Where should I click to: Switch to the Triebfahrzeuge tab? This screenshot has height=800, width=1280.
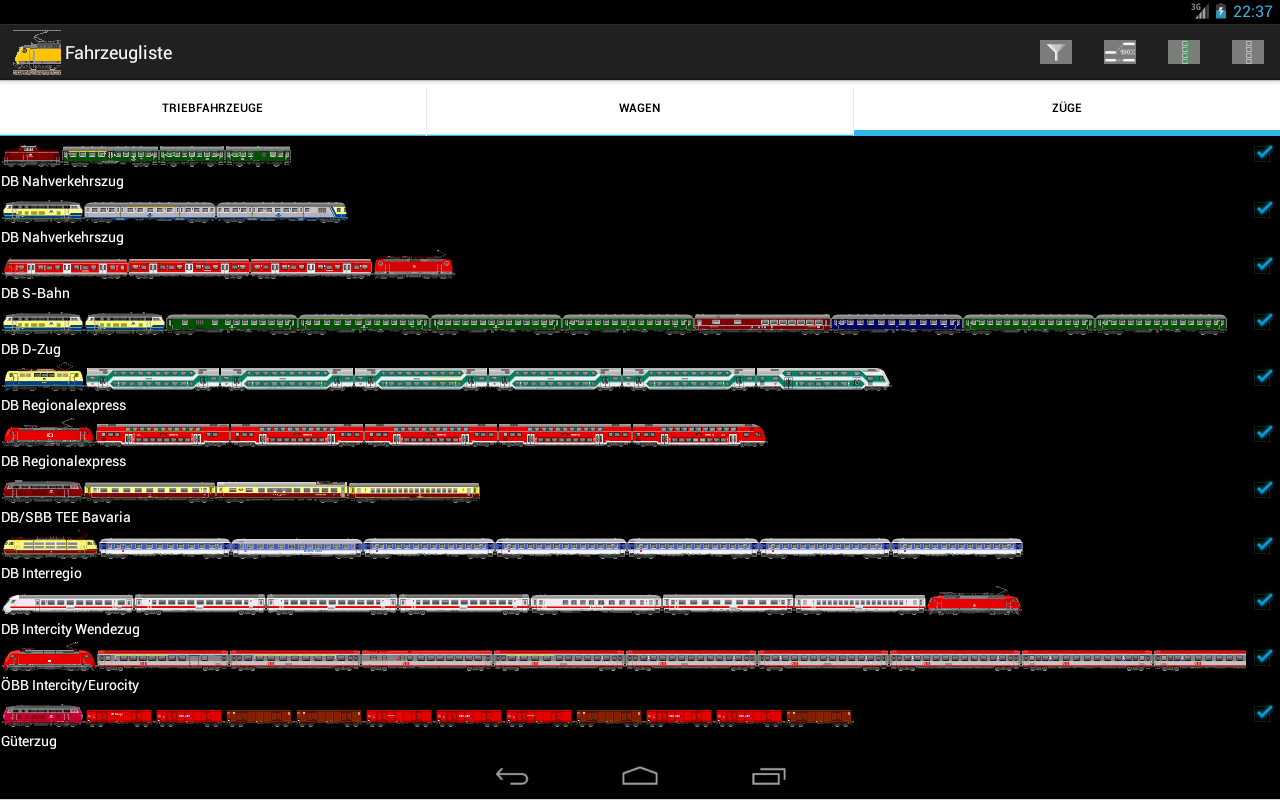click(213, 108)
